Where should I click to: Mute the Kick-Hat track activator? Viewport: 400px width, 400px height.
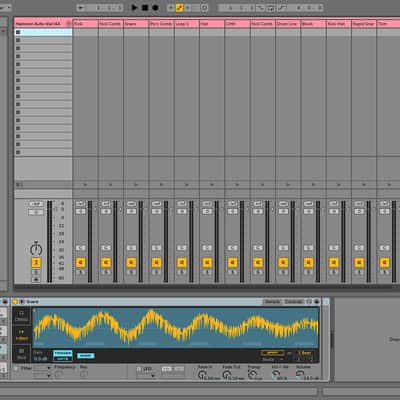pos(334,263)
